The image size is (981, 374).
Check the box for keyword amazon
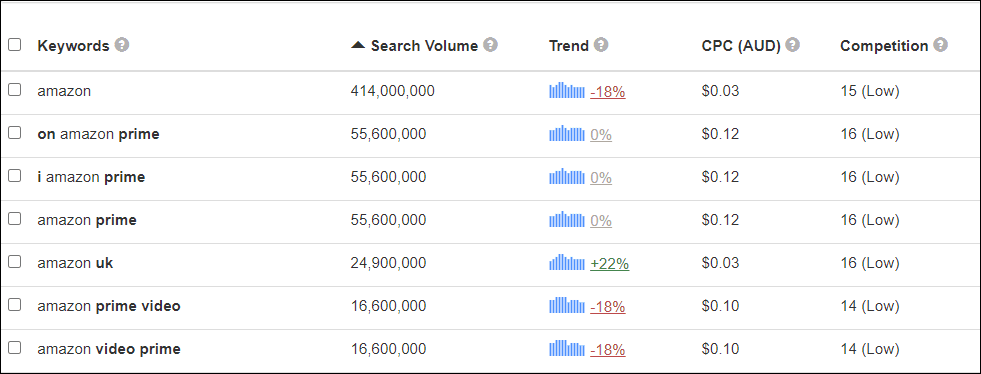coord(14,89)
